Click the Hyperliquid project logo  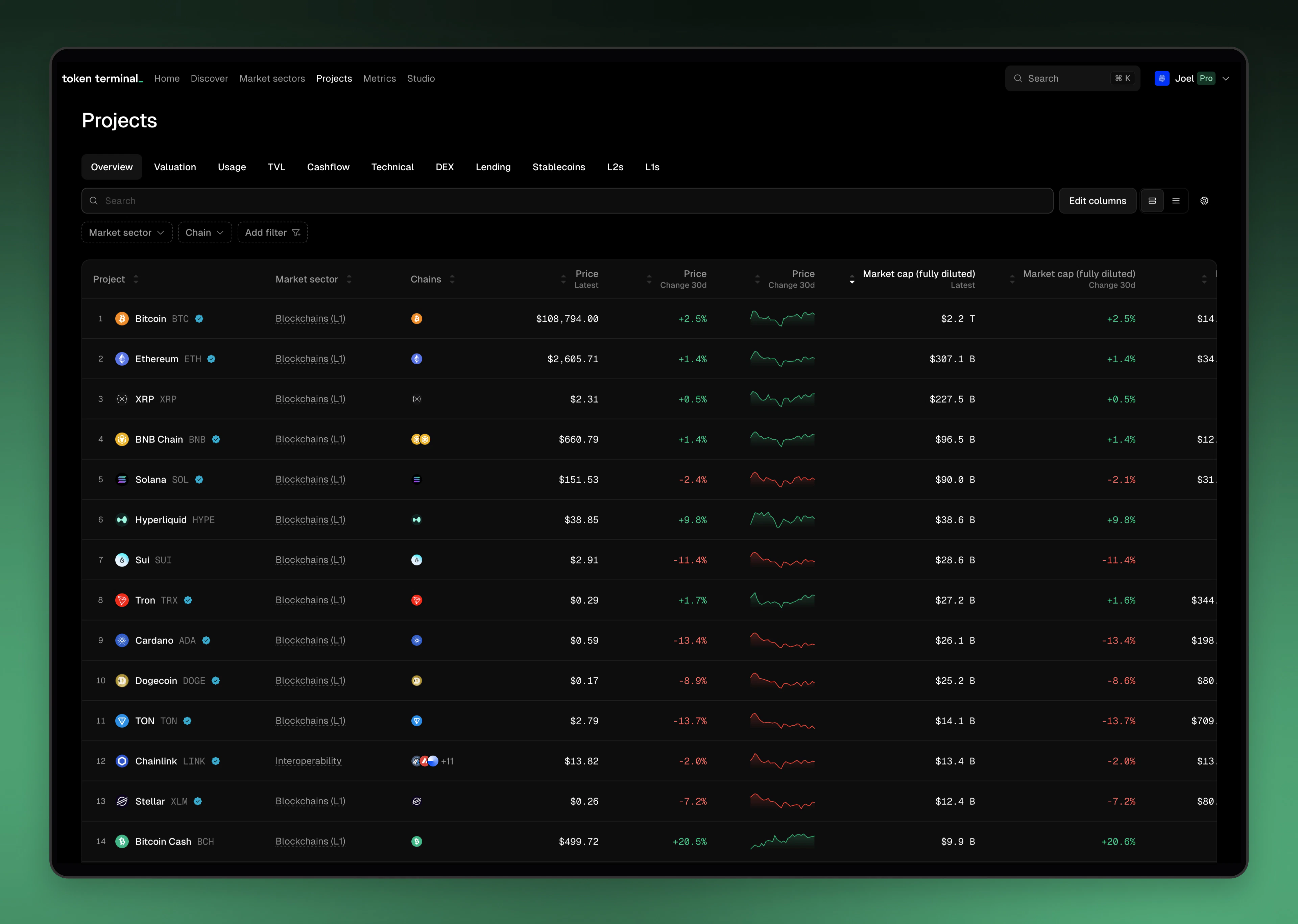click(122, 520)
